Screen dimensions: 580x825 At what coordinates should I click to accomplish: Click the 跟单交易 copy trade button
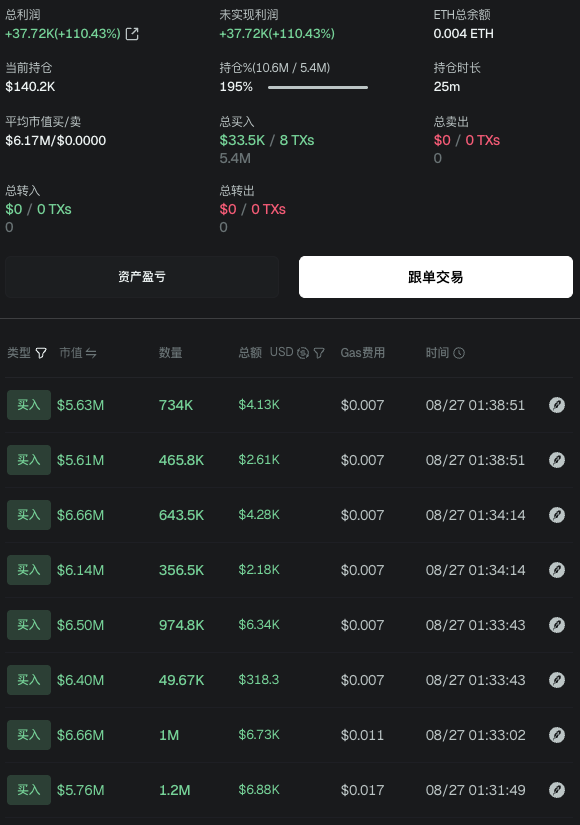point(436,277)
